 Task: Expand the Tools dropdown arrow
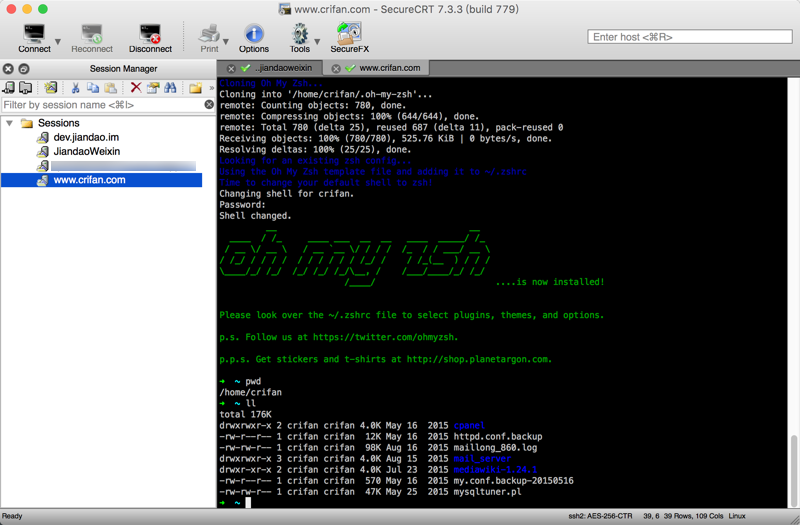coord(317,41)
